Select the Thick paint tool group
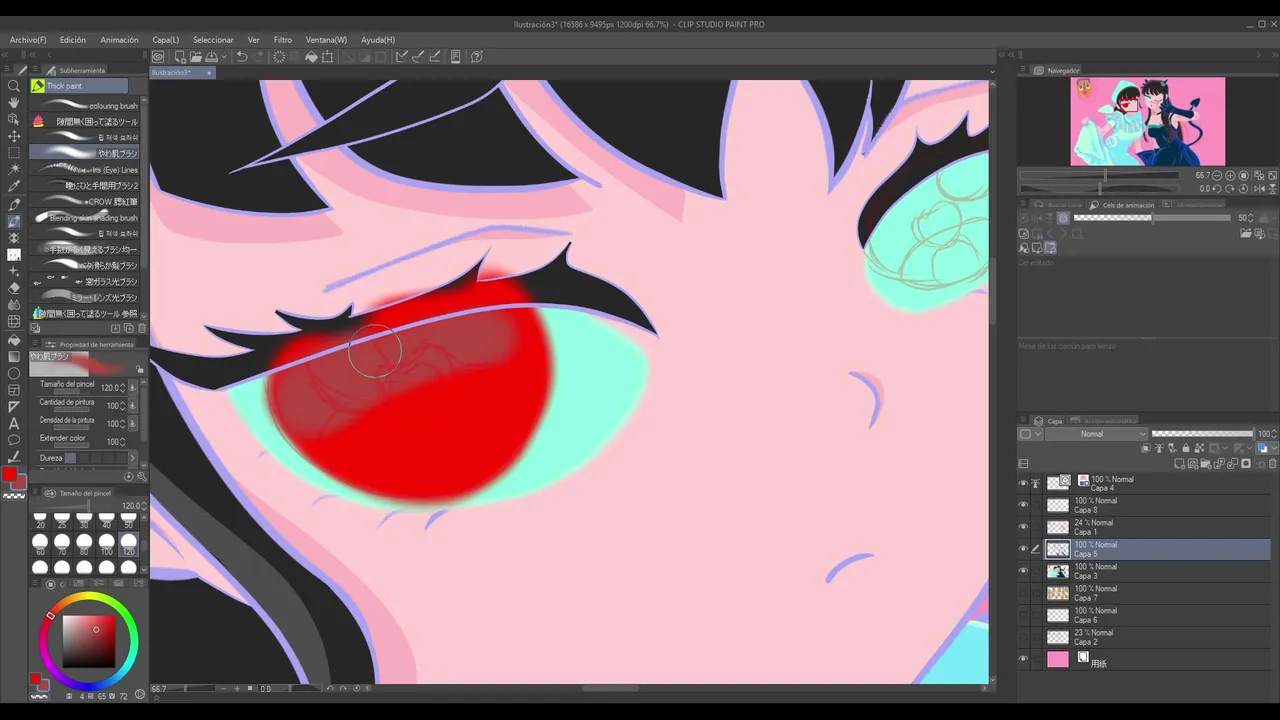The height and width of the screenshot is (720, 1280). click(78, 86)
